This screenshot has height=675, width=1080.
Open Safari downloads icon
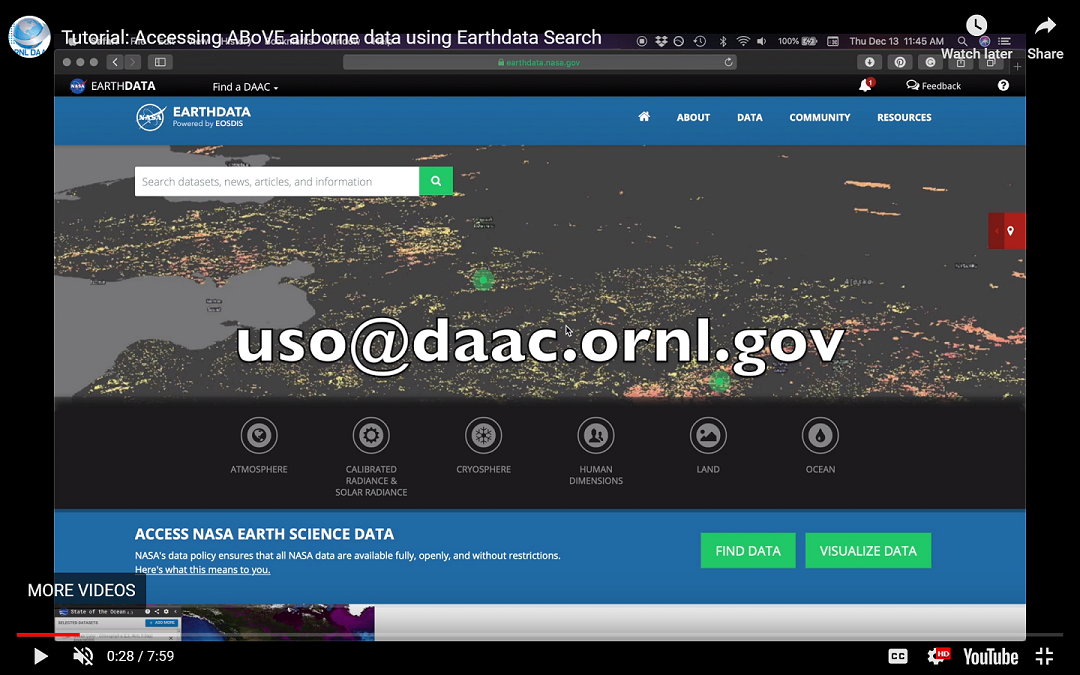[869, 62]
